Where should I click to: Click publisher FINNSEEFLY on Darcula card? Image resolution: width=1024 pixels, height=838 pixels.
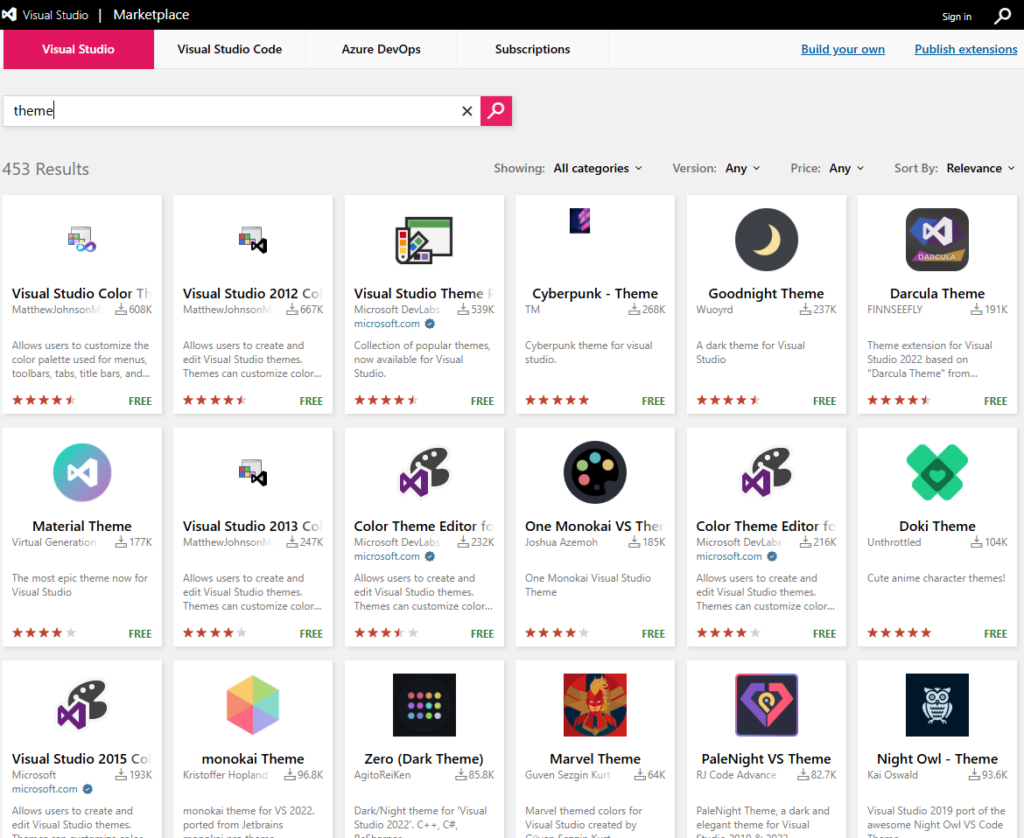pyautogui.click(x=895, y=310)
